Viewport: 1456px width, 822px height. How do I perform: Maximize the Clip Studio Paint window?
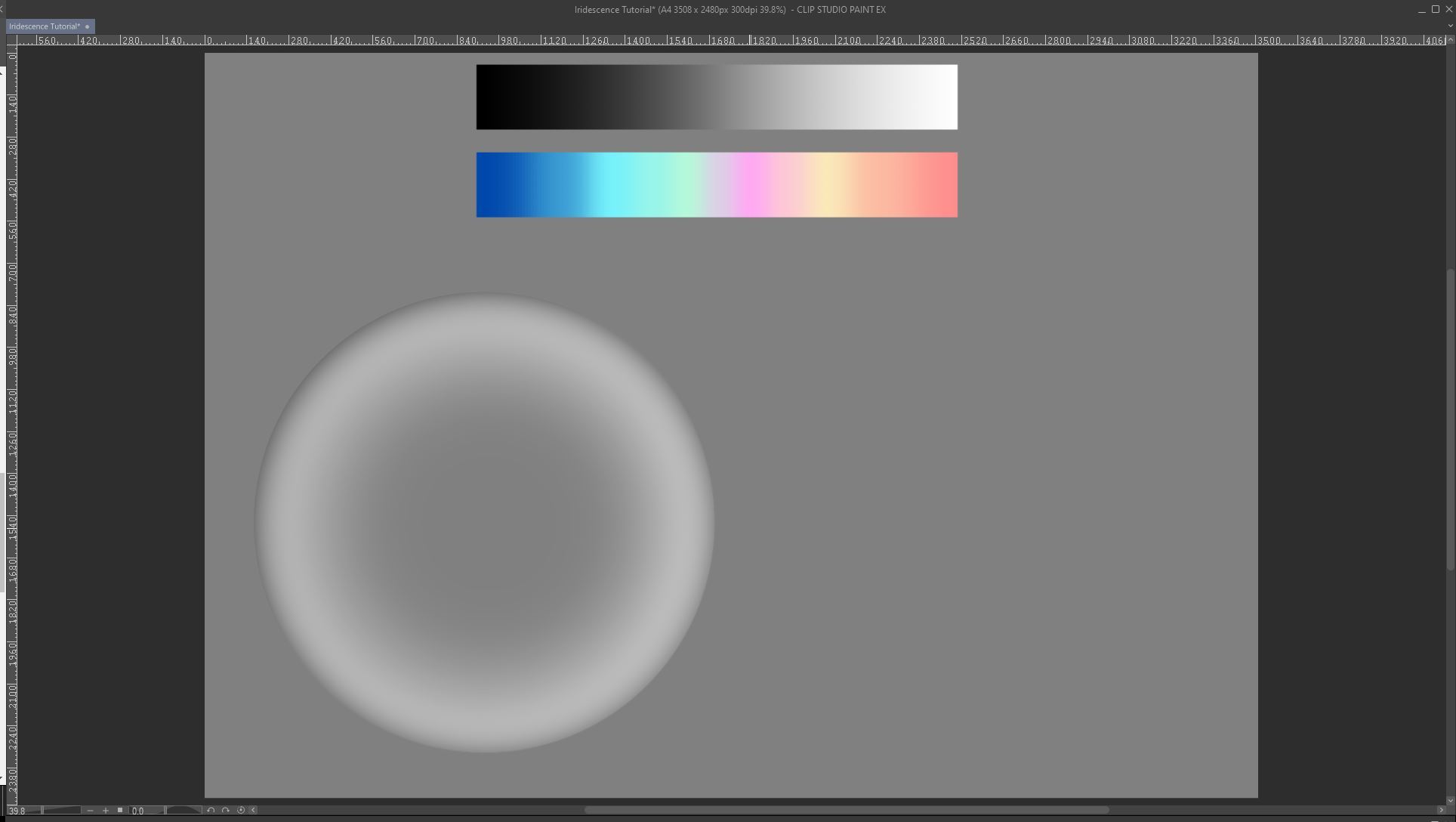(1435, 9)
